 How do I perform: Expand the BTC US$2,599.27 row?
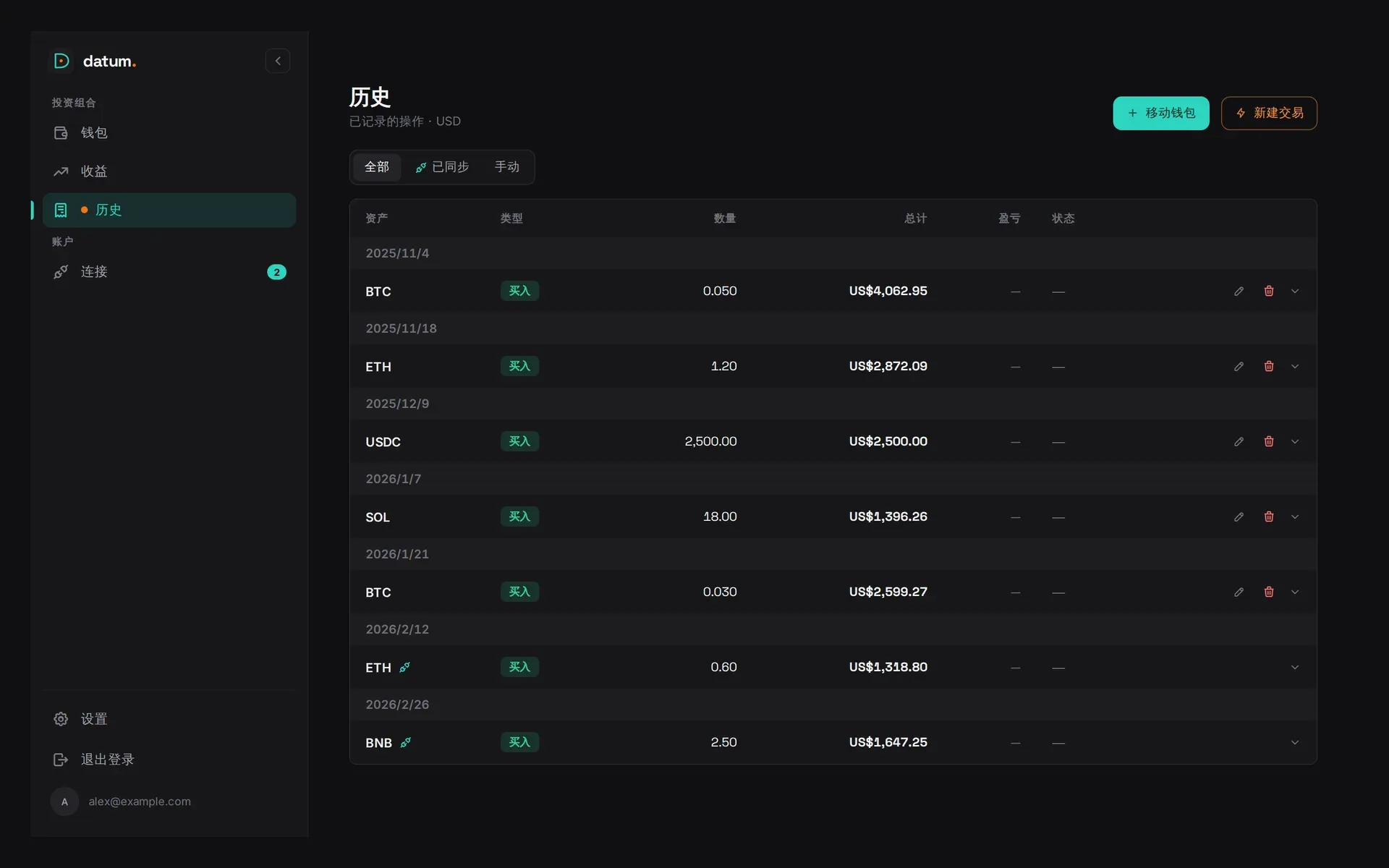[x=1295, y=592]
